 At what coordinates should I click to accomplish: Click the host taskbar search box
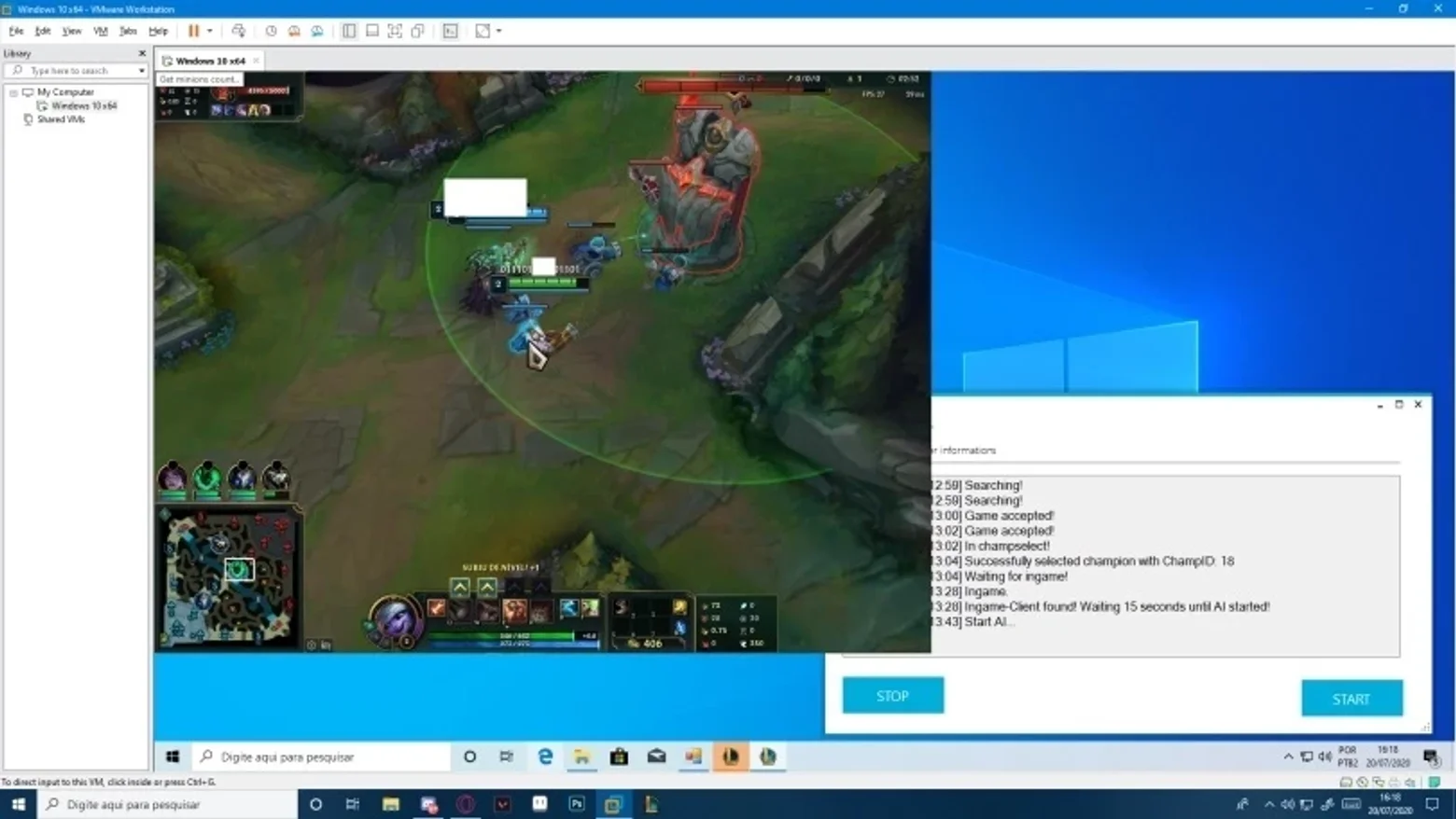(x=168, y=804)
